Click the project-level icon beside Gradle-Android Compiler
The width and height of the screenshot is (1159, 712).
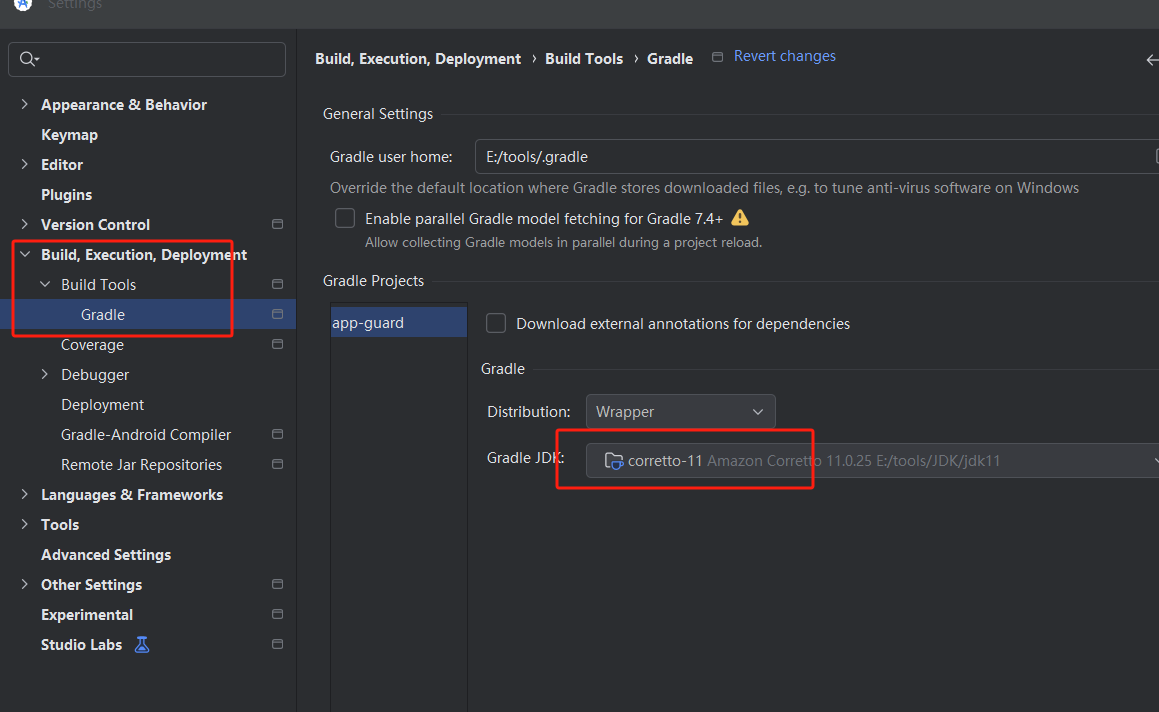click(x=277, y=434)
